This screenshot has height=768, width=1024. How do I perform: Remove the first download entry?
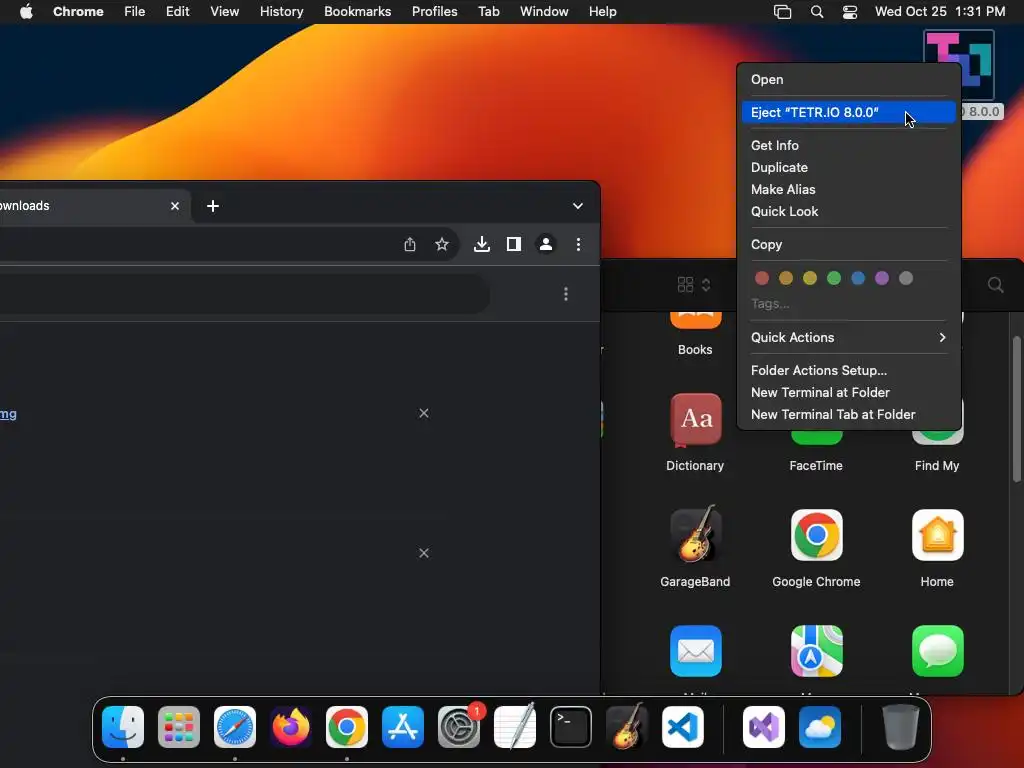coord(424,413)
